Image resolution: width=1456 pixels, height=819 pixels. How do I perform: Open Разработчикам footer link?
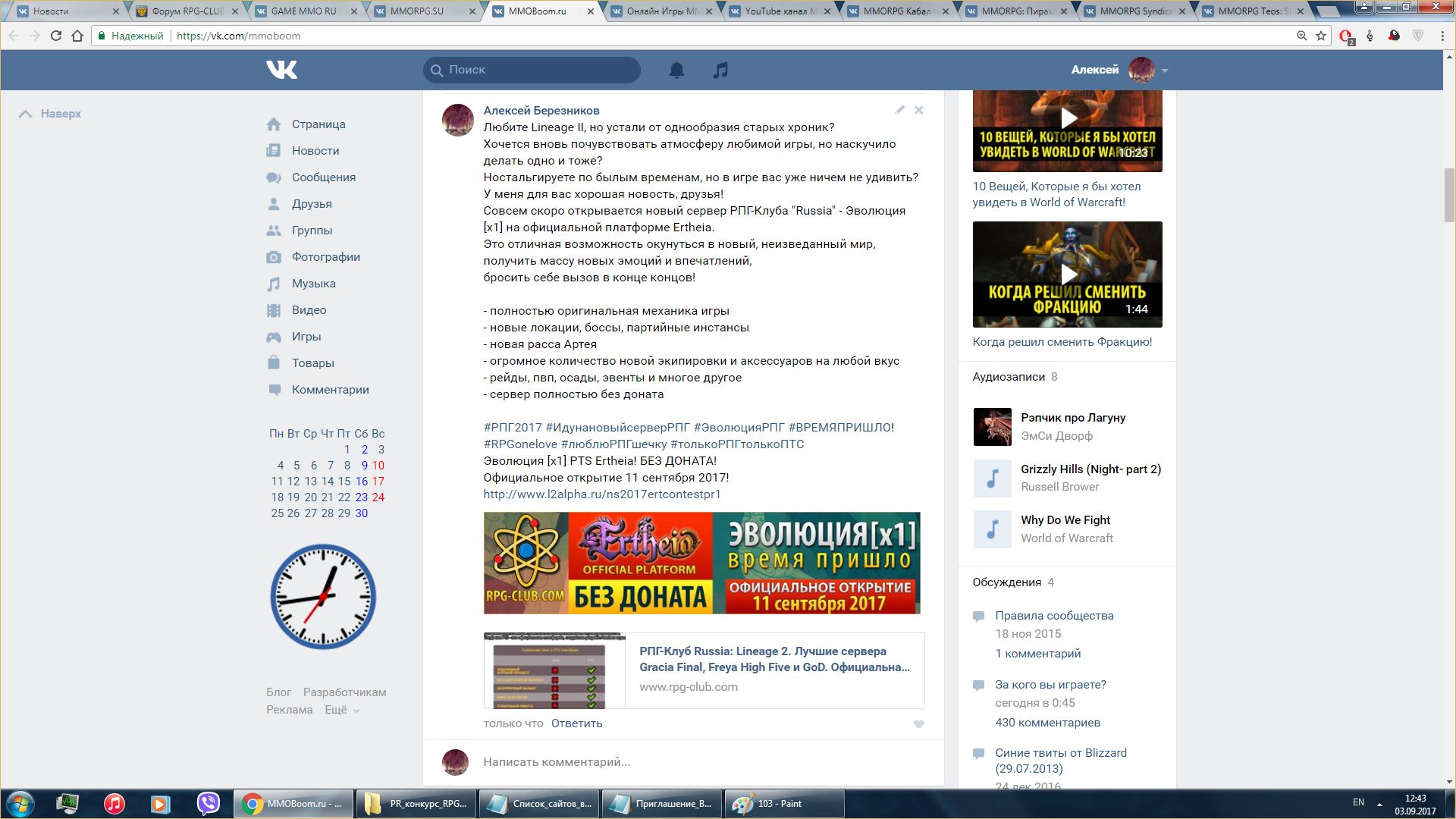pyautogui.click(x=344, y=692)
